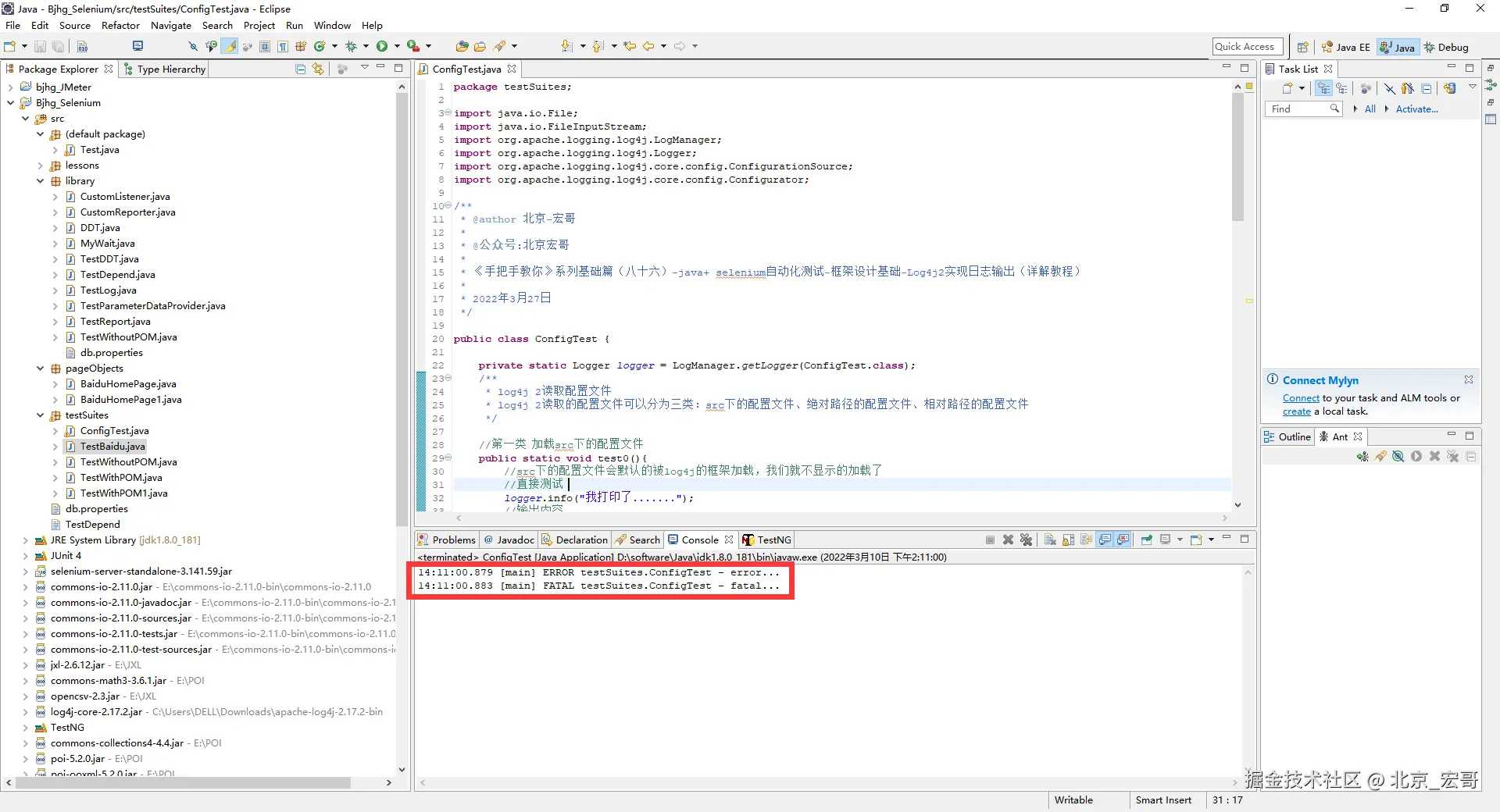Toggle Show Whitespace Characters button

pyautogui.click(x=283, y=46)
